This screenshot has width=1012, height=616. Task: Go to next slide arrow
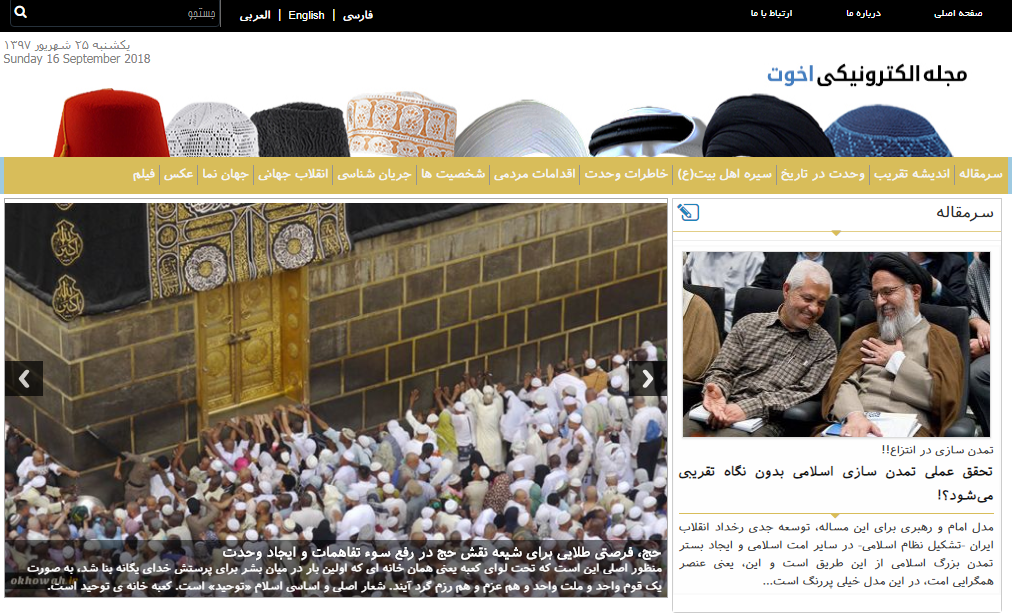(648, 378)
